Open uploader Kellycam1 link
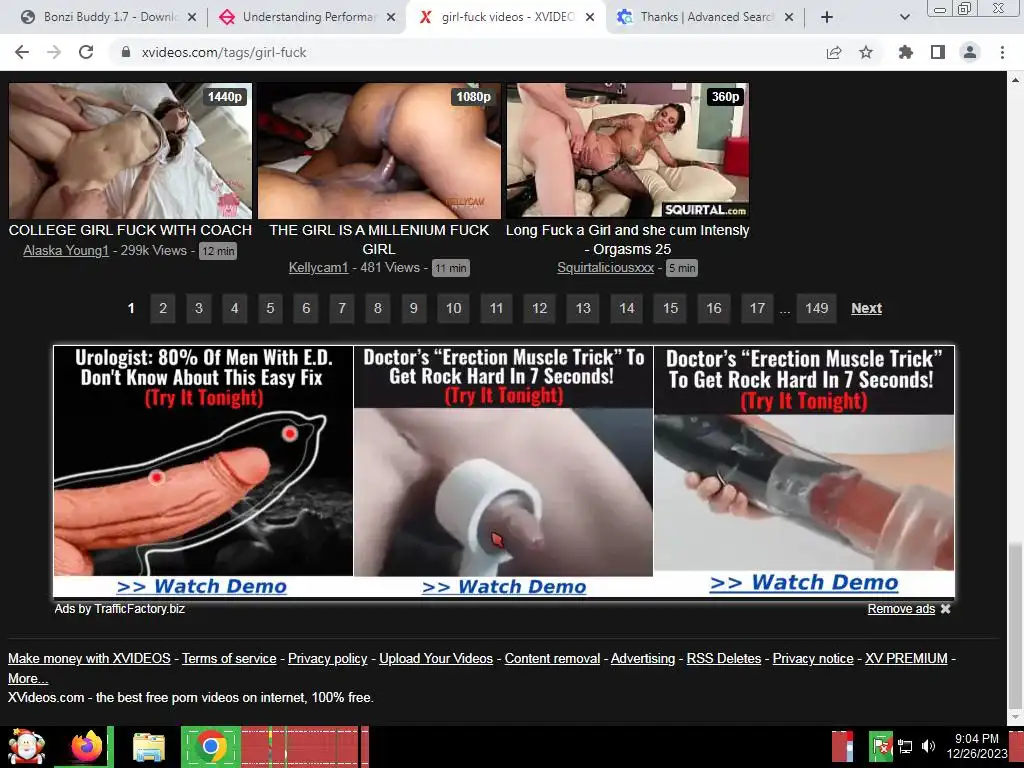The height and width of the screenshot is (768, 1024). pyautogui.click(x=318, y=268)
